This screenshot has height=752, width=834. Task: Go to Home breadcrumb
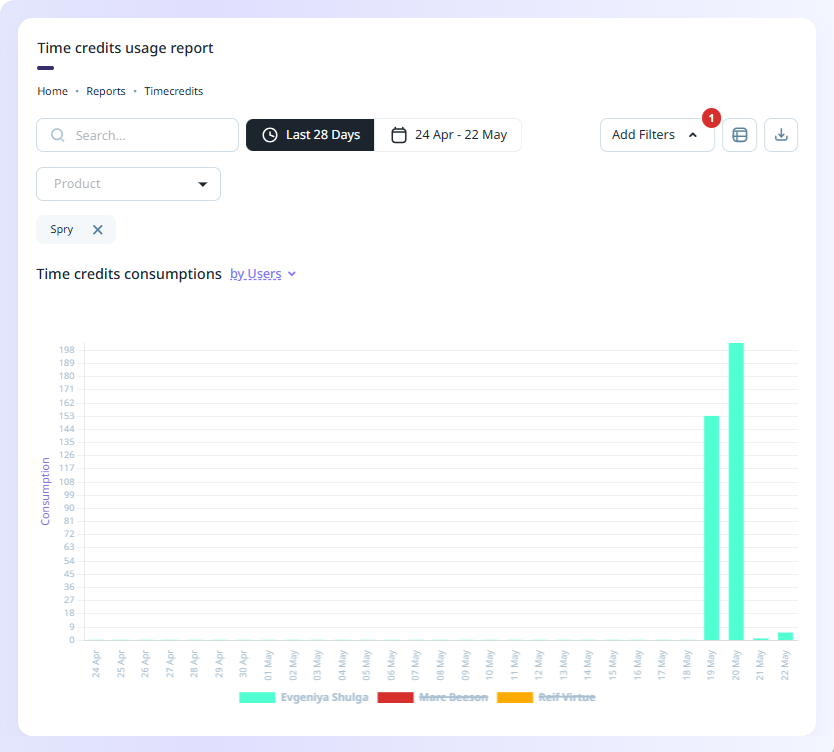(x=53, y=91)
